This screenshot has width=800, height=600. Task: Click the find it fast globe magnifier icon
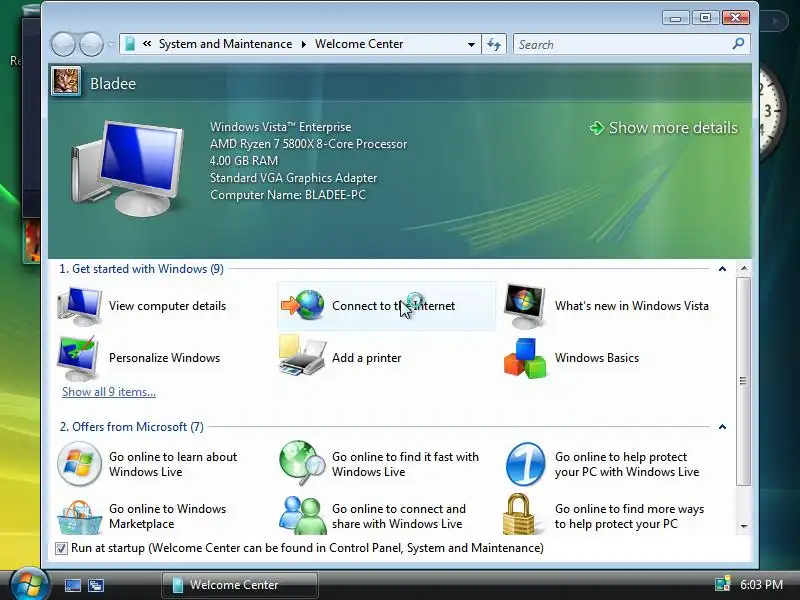tap(302, 463)
